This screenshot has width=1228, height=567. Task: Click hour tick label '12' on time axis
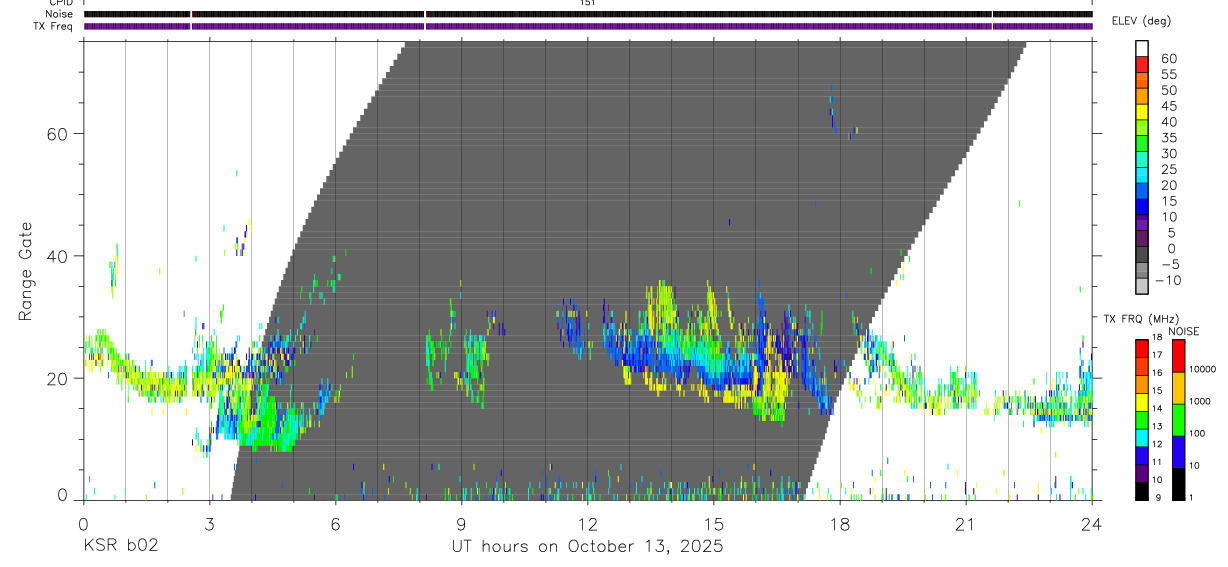click(587, 523)
